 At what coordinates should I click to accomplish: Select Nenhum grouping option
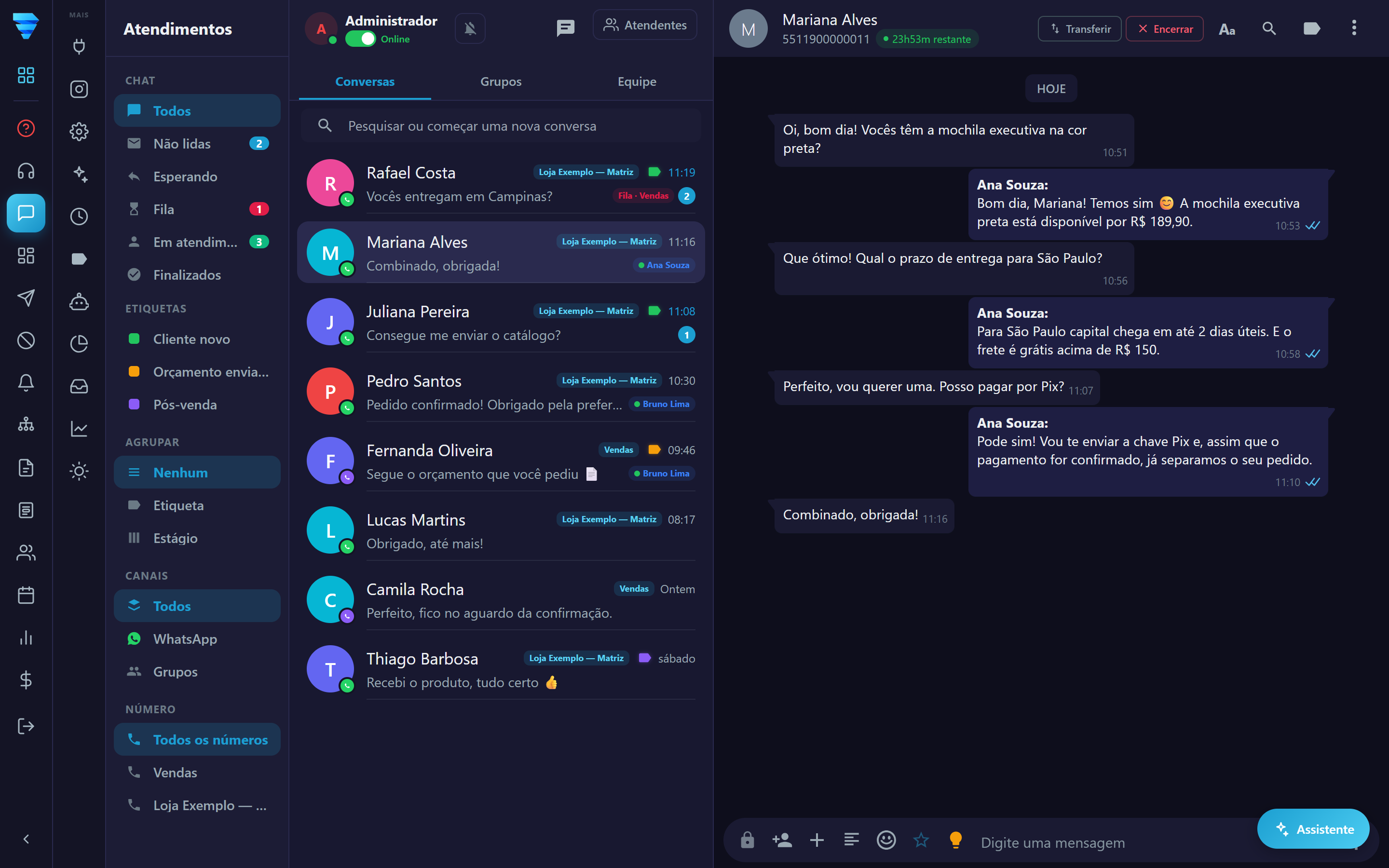click(197, 473)
